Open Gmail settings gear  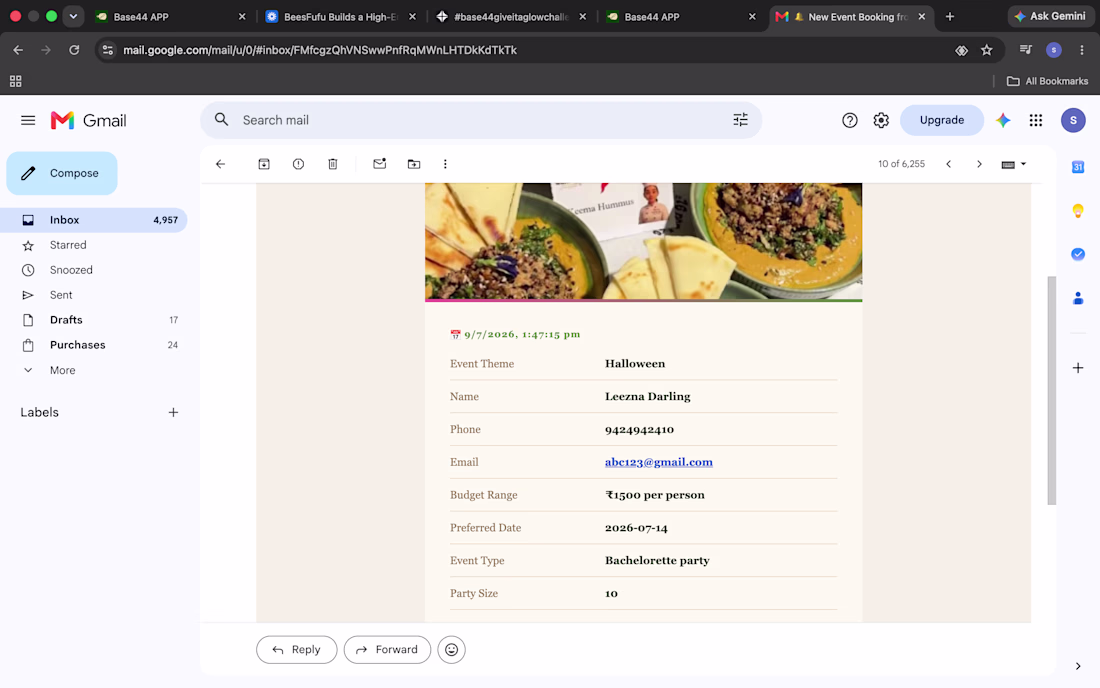coord(881,121)
